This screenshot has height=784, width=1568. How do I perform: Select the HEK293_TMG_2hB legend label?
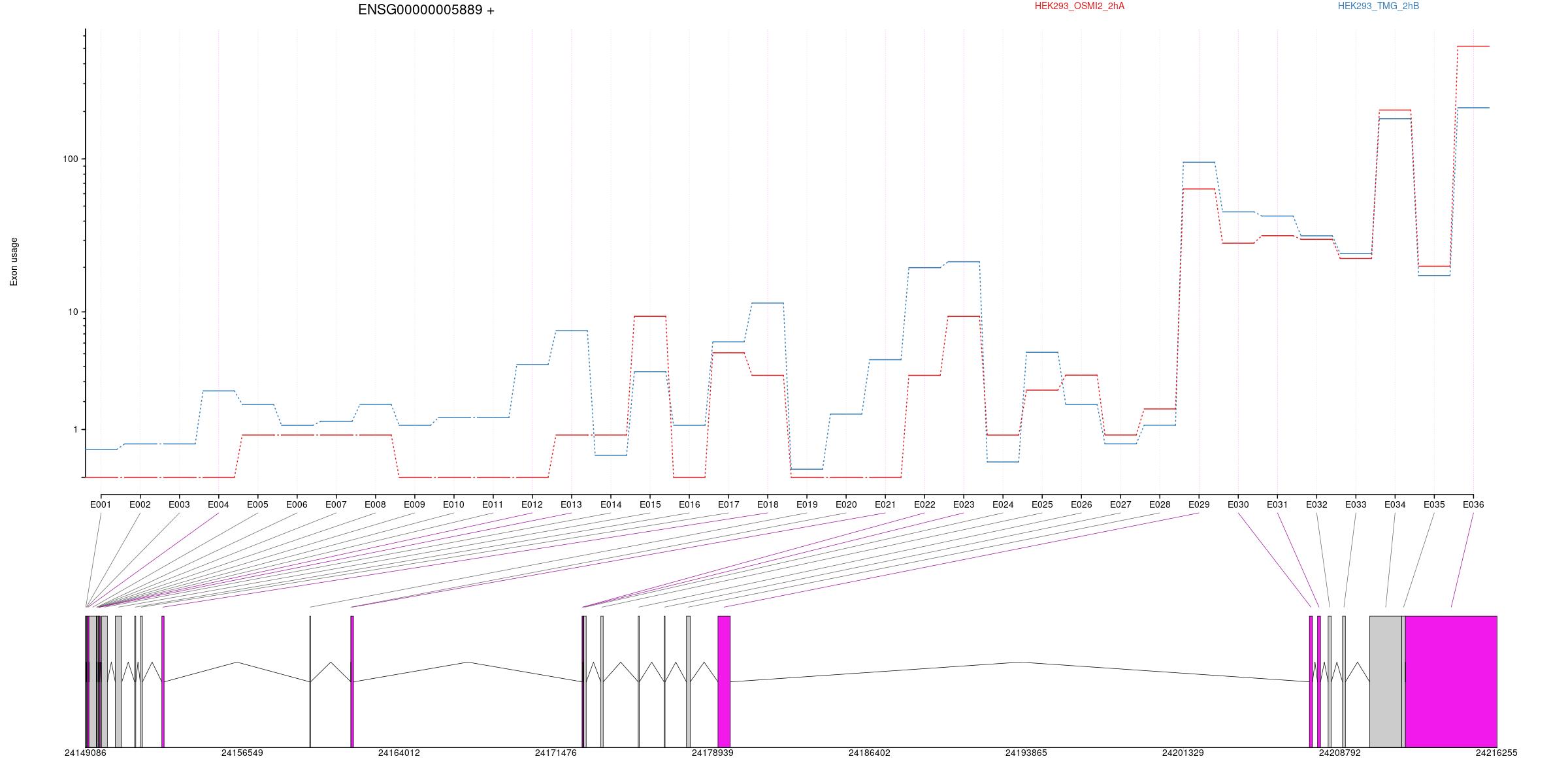(x=1379, y=6)
